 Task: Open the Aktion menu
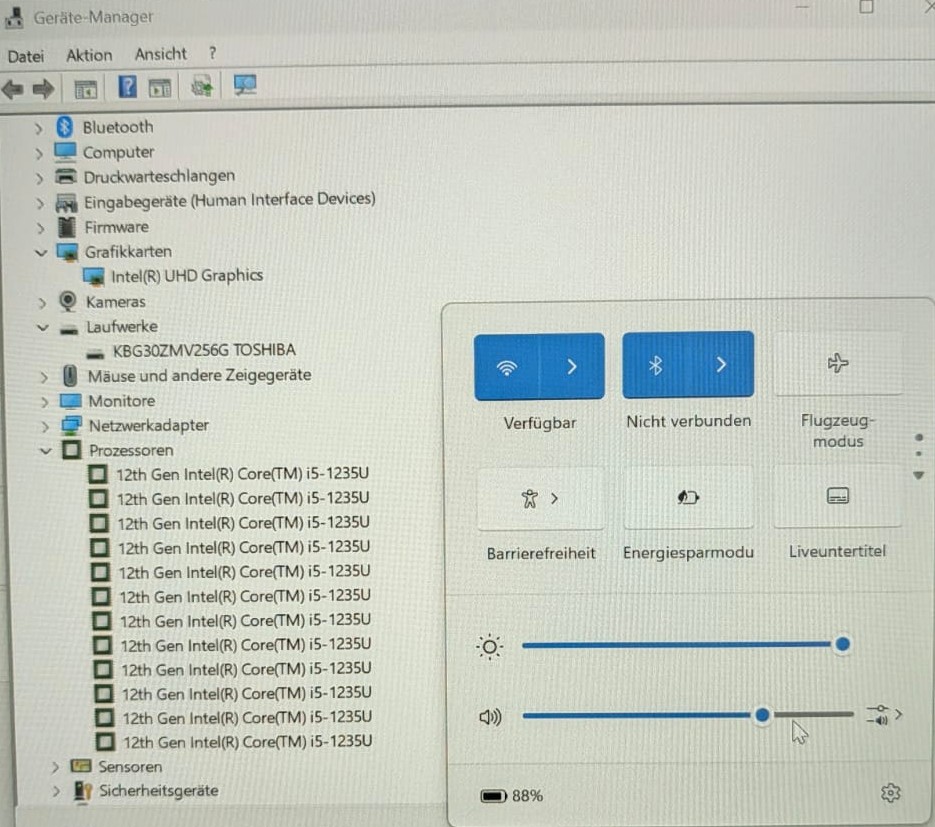(89, 55)
